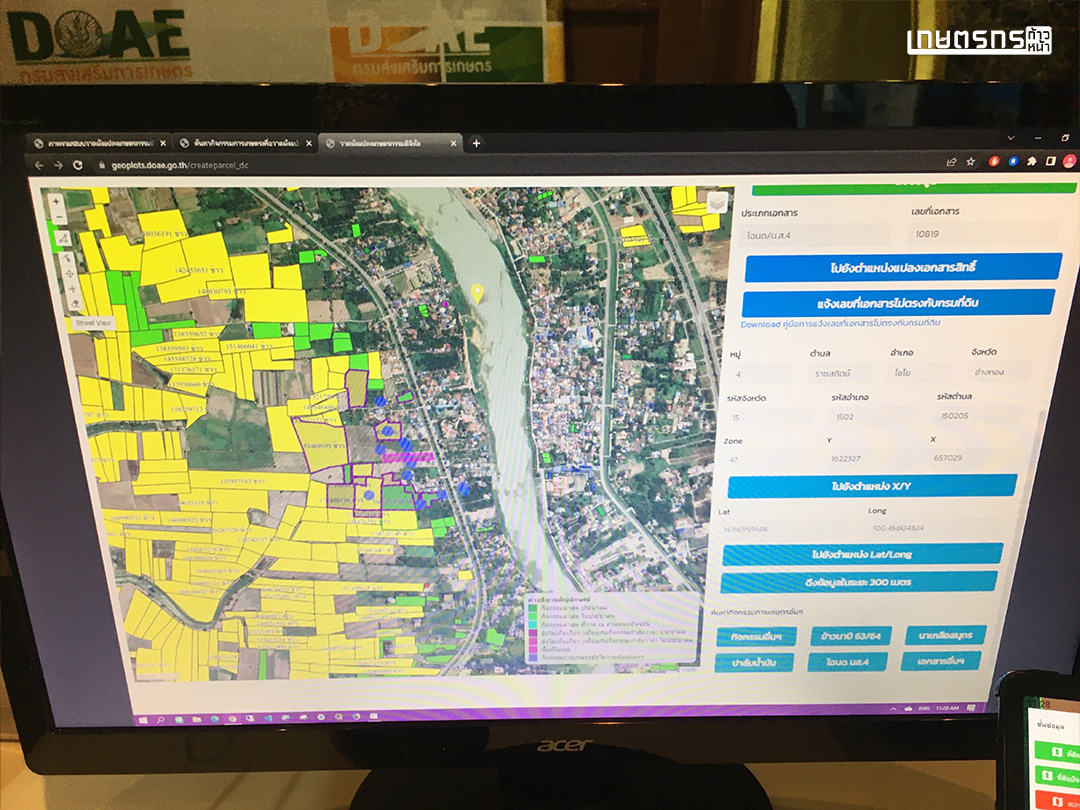View site security padlock info
This screenshot has height=810, width=1080.
[102, 165]
